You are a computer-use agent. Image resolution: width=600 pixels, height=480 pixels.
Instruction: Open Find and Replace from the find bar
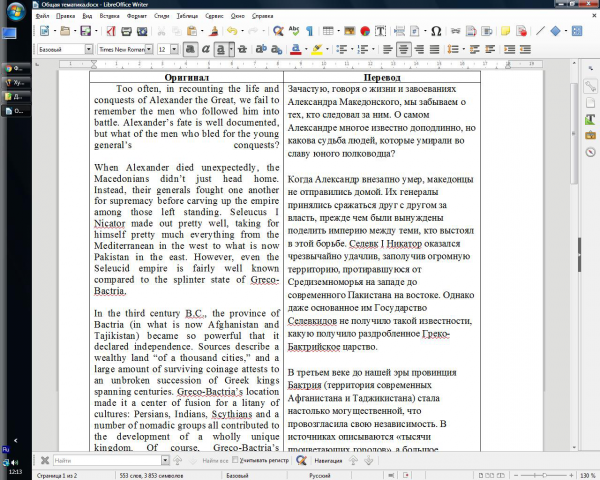point(301,460)
